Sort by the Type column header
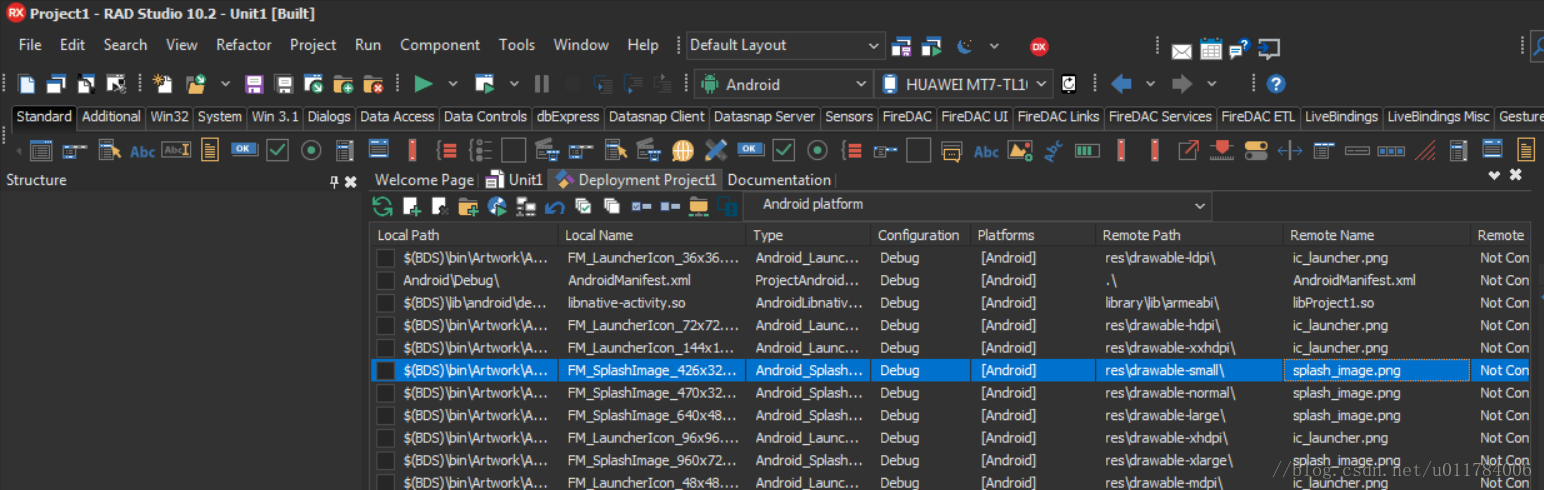 tap(809, 235)
